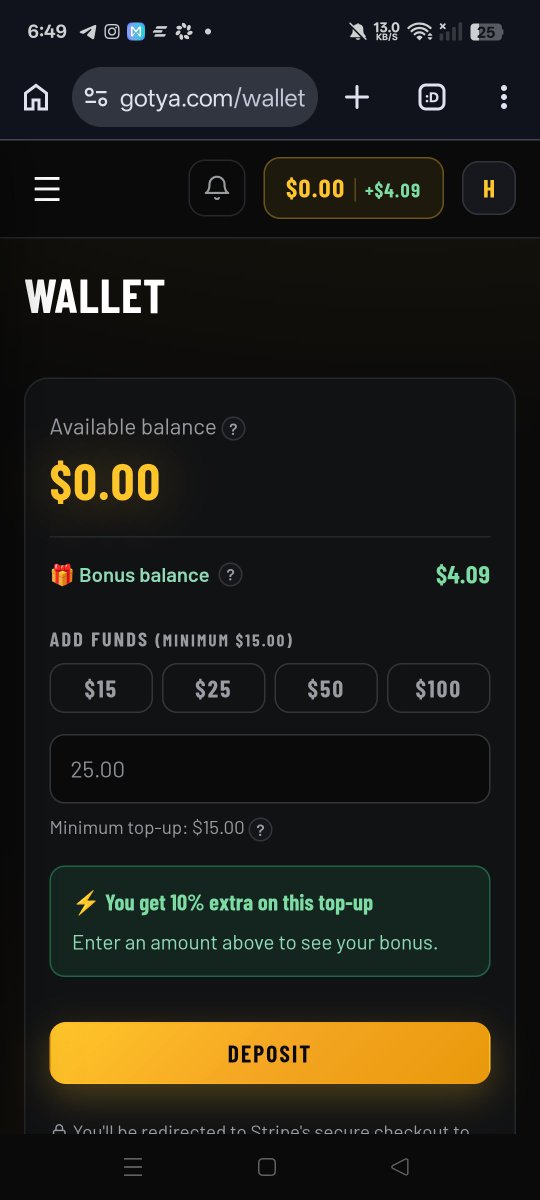Image resolution: width=540 pixels, height=1200 pixels.
Task: Show Available balance help tooltip
Action: pyautogui.click(x=233, y=429)
